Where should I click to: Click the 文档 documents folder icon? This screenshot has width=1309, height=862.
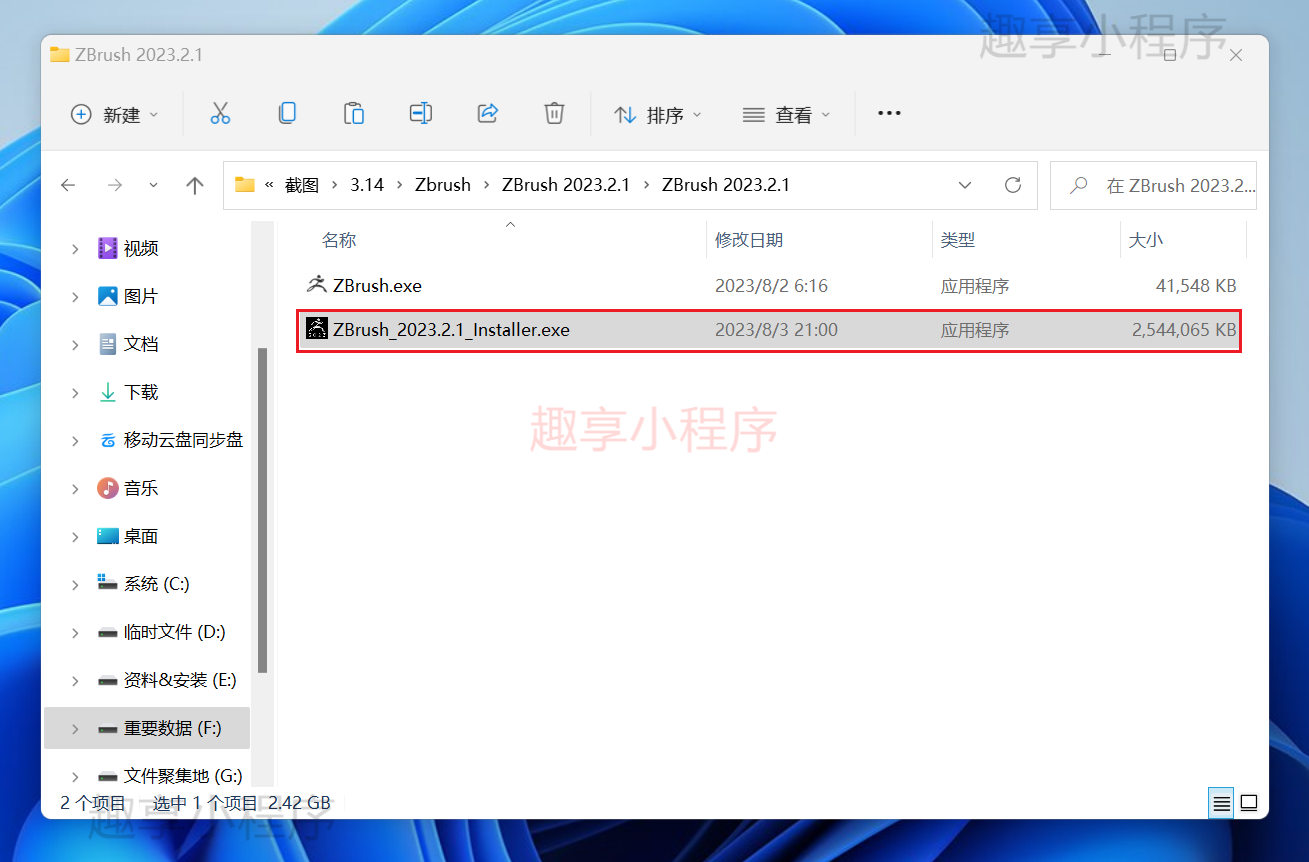tap(108, 344)
